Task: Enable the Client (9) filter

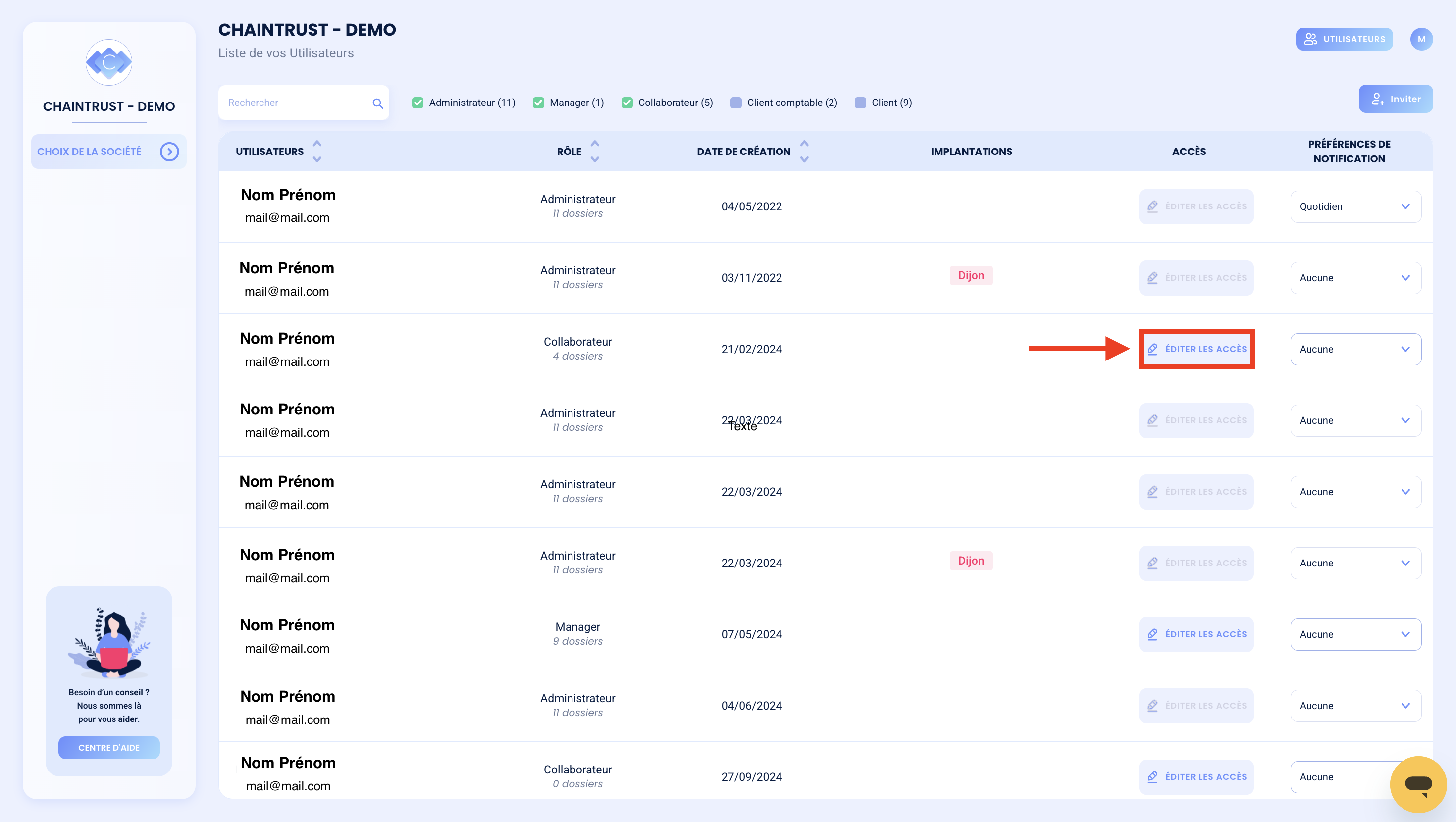Action: click(860, 103)
